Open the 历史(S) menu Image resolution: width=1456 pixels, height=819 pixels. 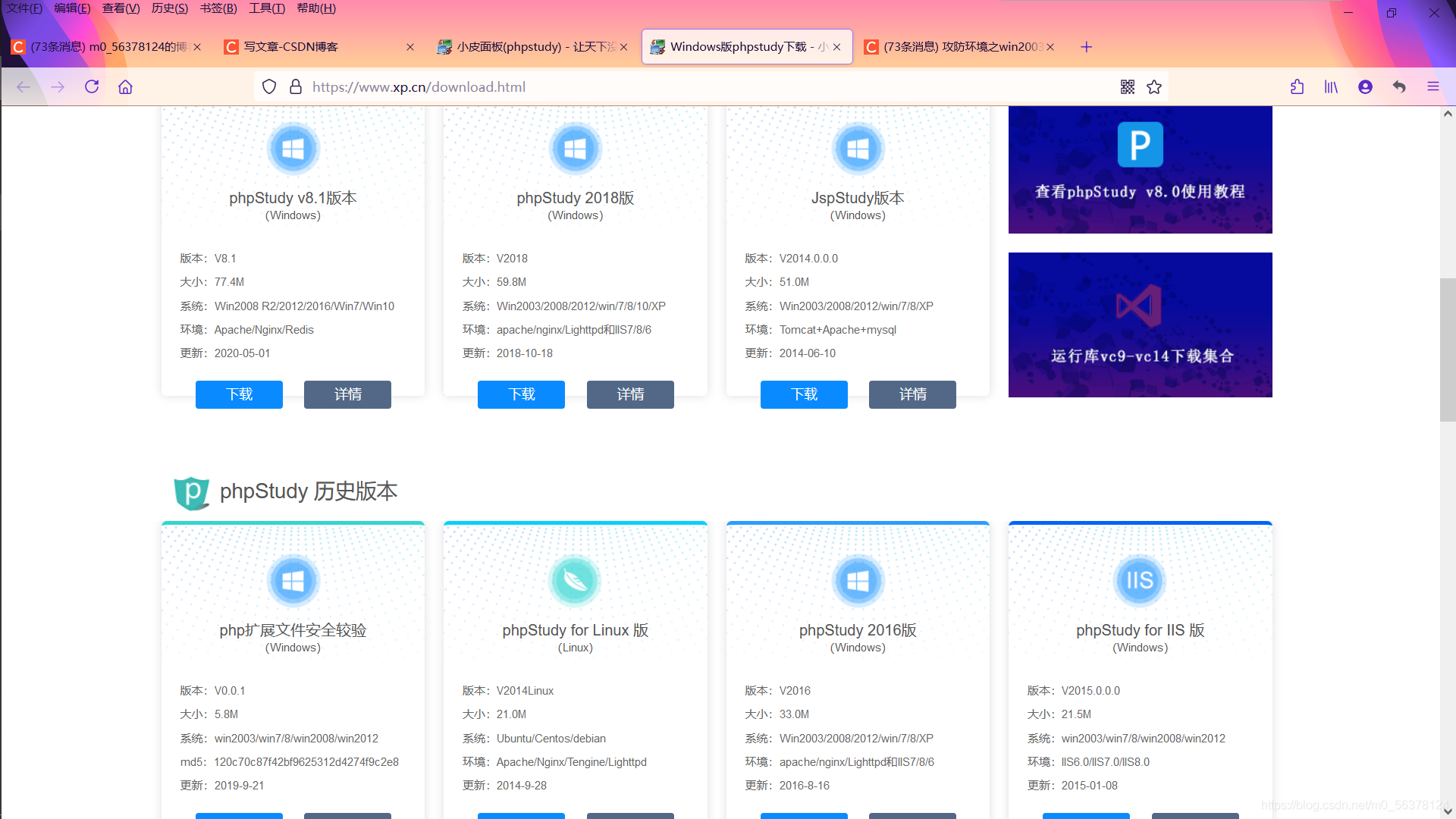click(x=170, y=8)
